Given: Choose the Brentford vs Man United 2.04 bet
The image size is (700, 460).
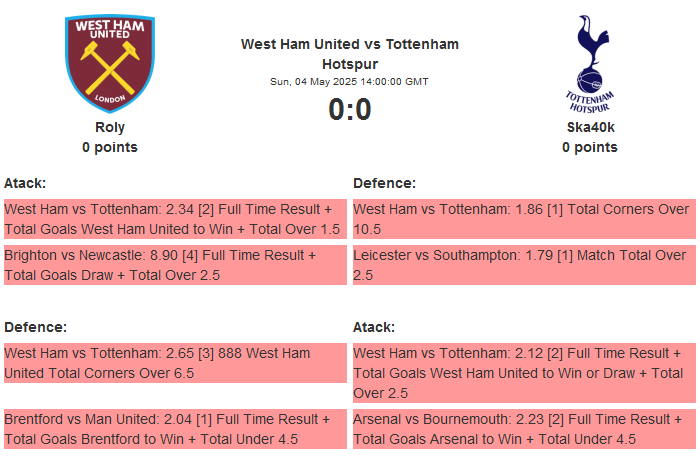Looking at the screenshot, I should (x=174, y=429).
